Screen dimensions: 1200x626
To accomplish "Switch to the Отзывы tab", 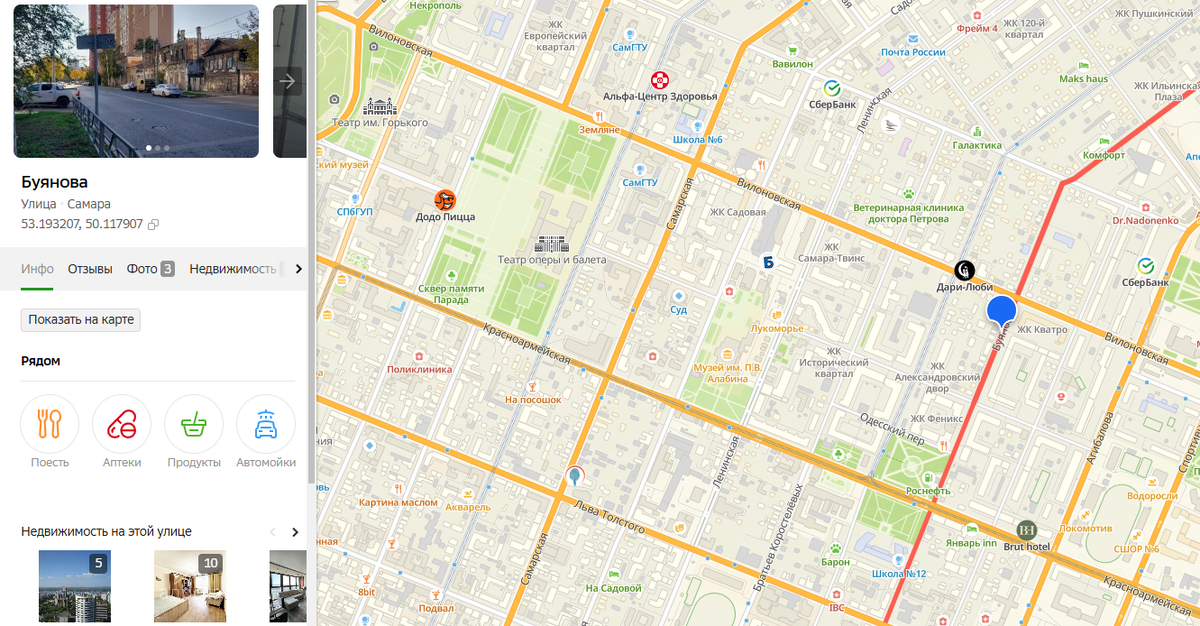I will (90, 269).
